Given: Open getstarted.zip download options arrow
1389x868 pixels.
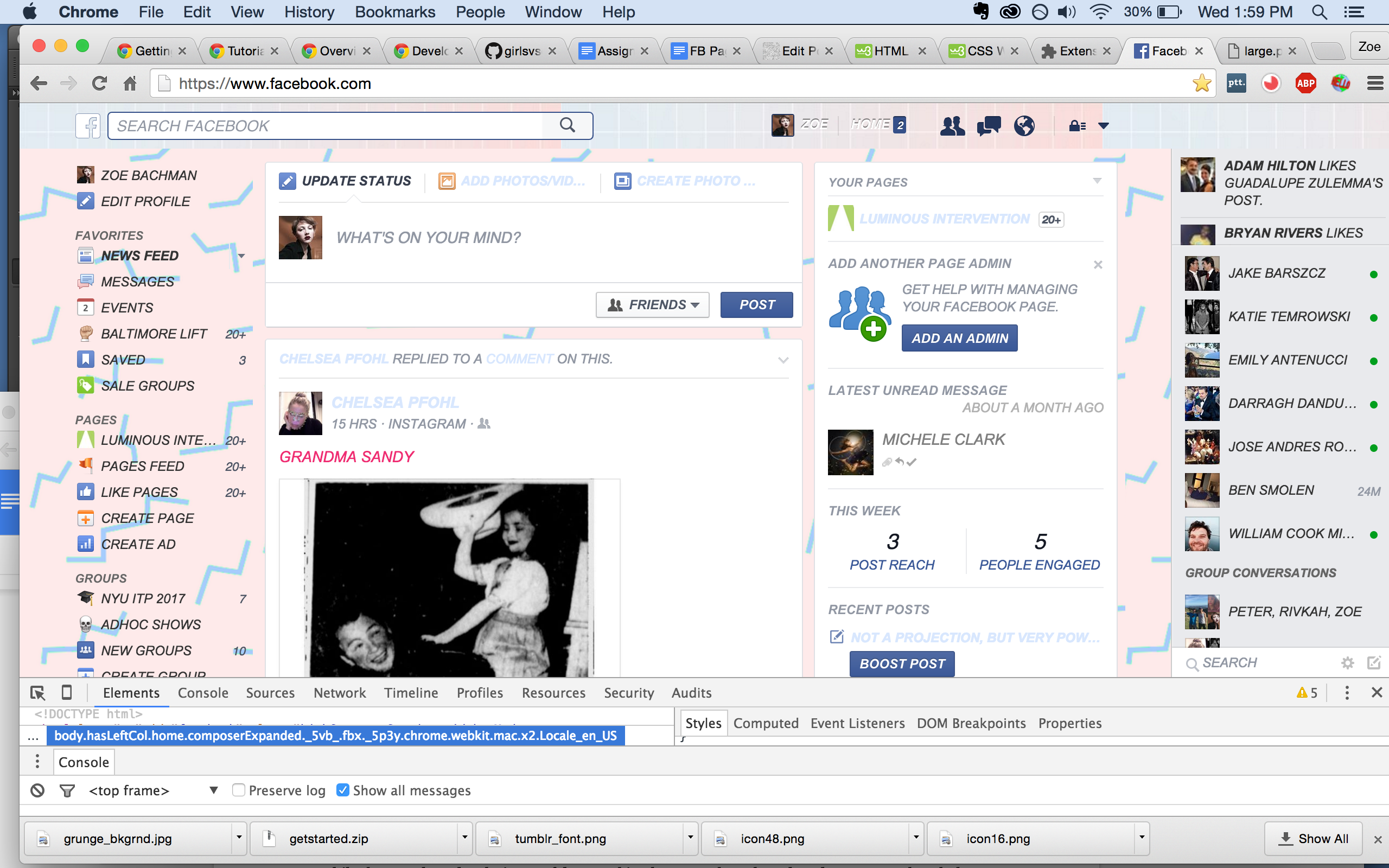Looking at the screenshot, I should [x=464, y=838].
